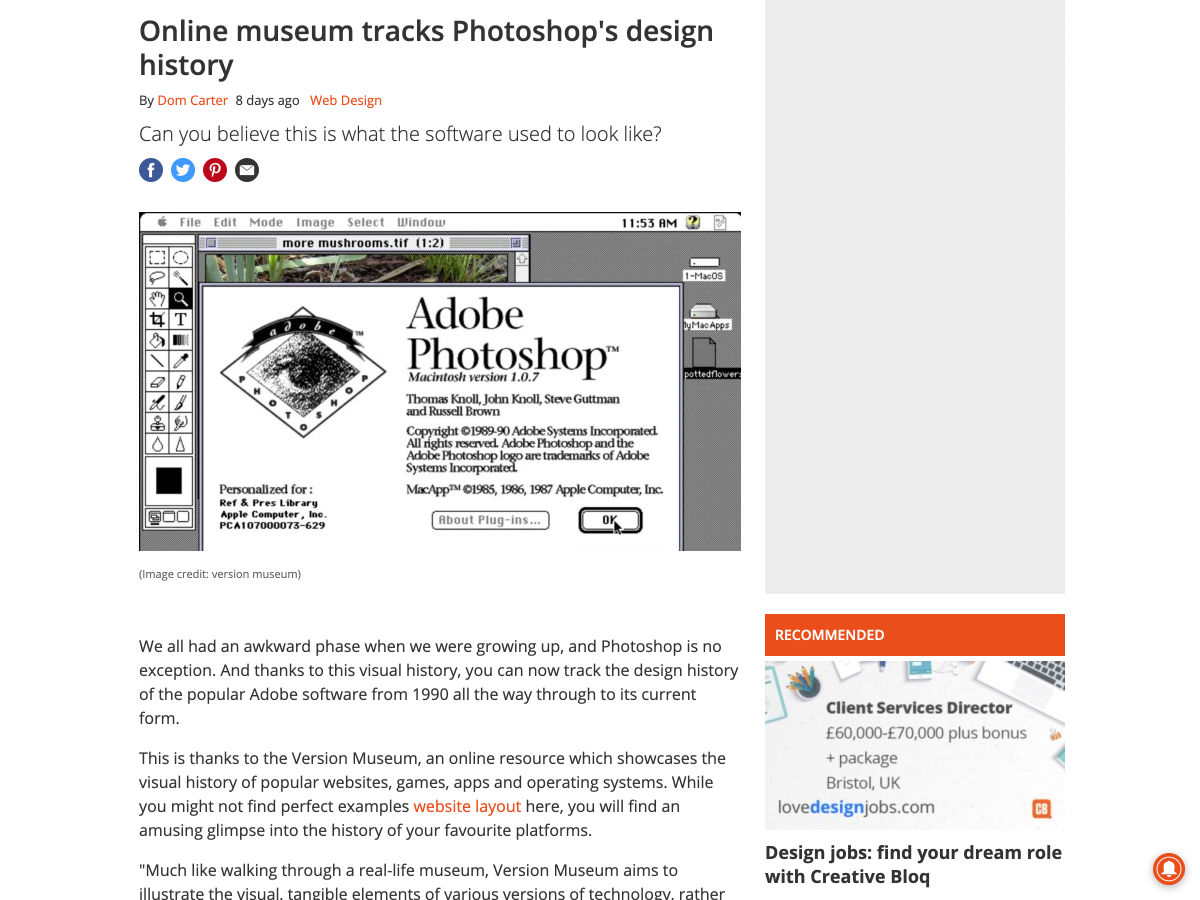The height and width of the screenshot is (900, 1200).
Task: Open the Web Design category link
Action: (346, 100)
